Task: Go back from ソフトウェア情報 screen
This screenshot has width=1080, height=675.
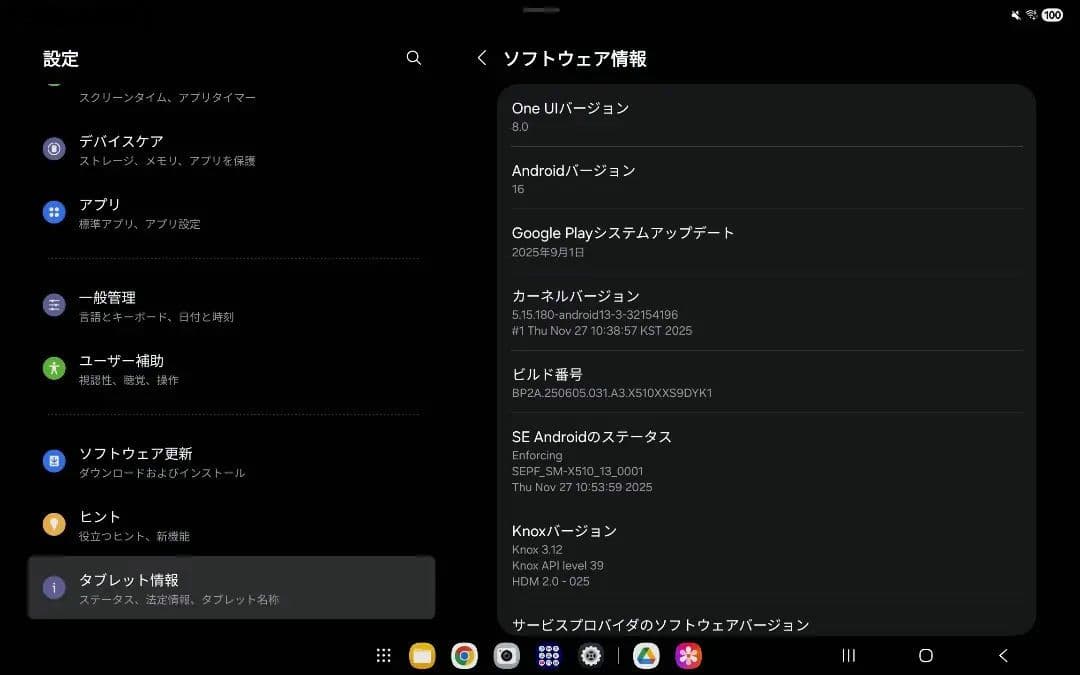Action: (x=481, y=58)
